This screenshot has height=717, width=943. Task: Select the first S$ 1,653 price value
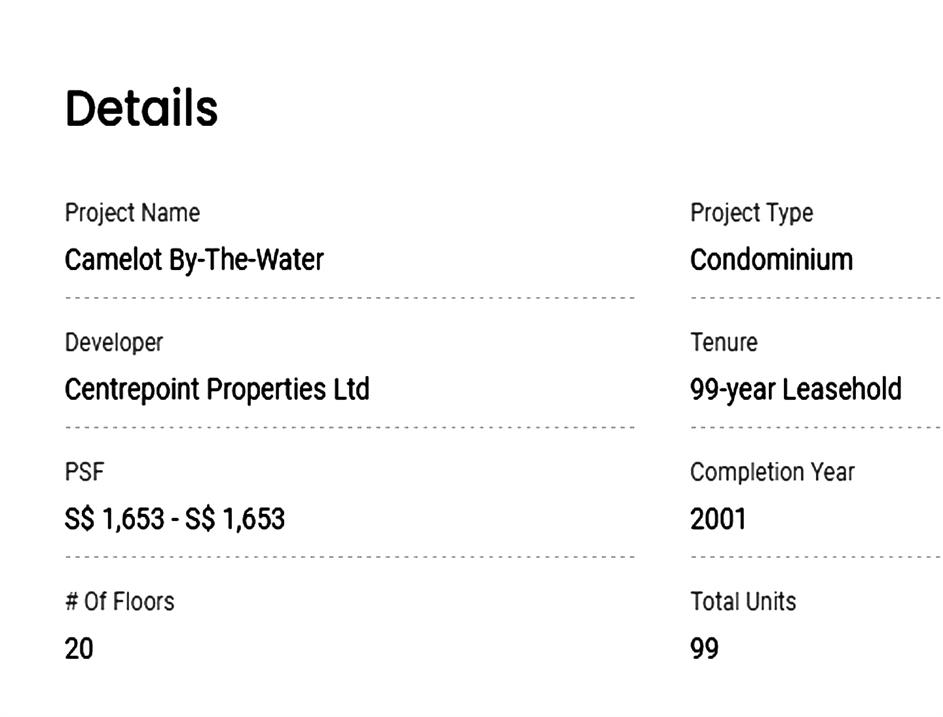(115, 519)
